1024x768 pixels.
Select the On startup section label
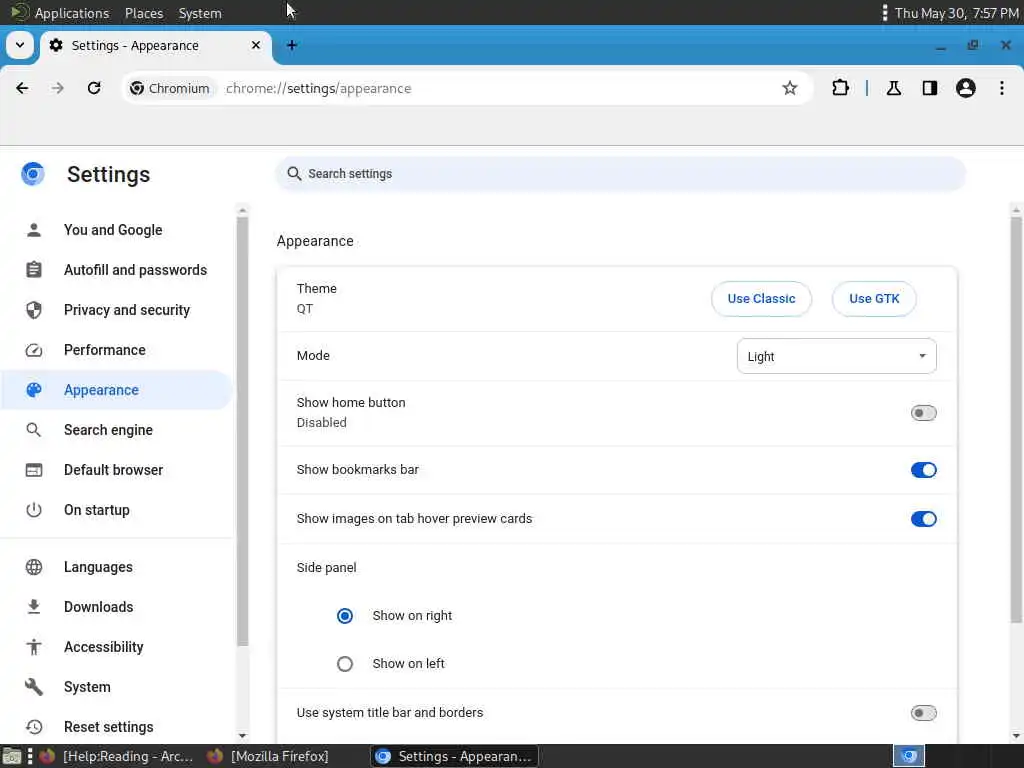(97, 510)
